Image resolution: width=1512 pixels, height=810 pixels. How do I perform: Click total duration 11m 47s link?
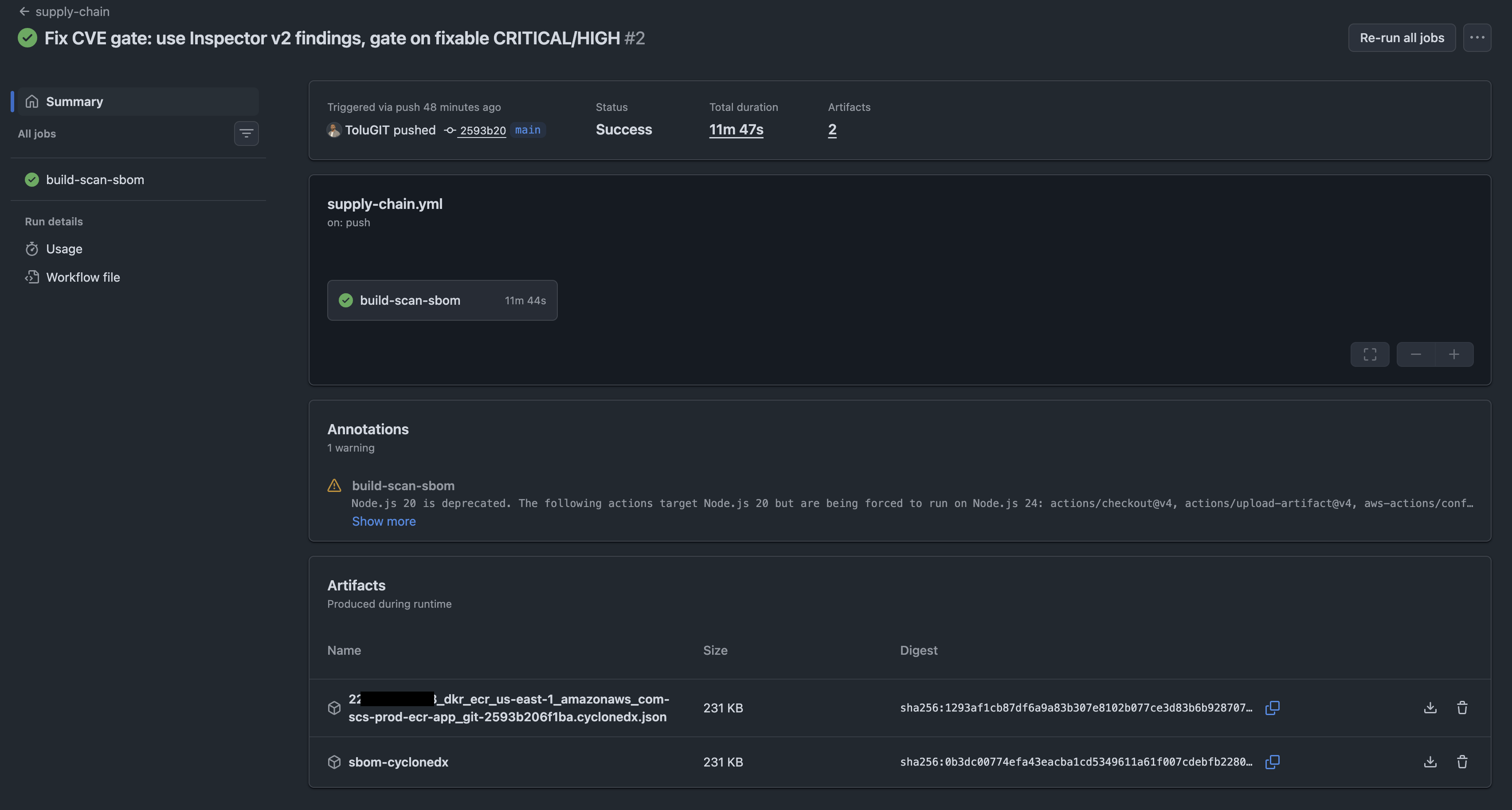point(736,129)
